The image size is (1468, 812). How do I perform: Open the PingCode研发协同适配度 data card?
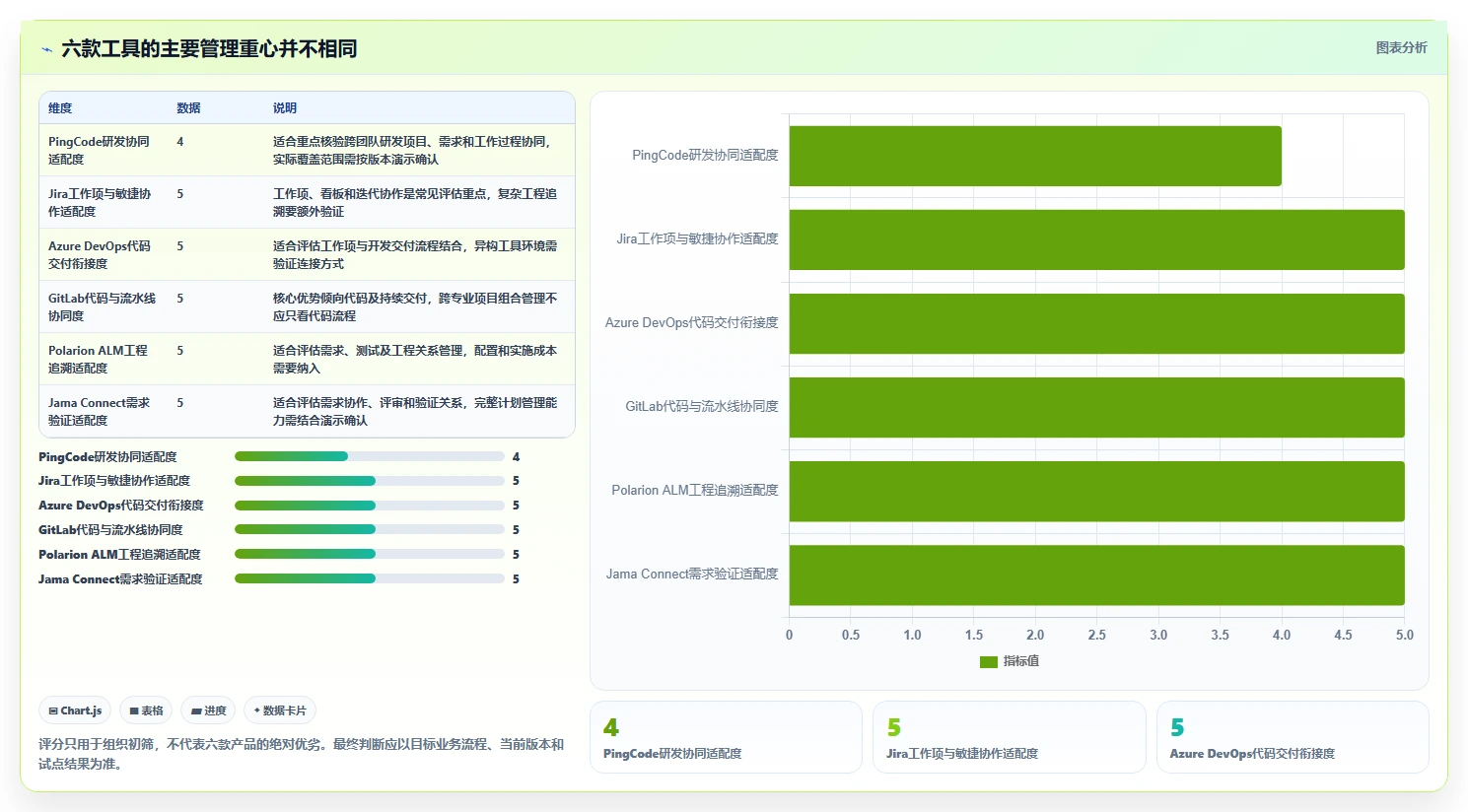[x=726, y=737]
